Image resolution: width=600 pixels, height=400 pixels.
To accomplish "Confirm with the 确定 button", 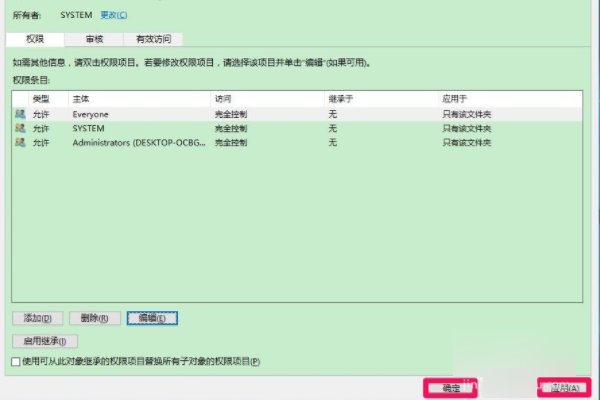I will pyautogui.click(x=450, y=388).
